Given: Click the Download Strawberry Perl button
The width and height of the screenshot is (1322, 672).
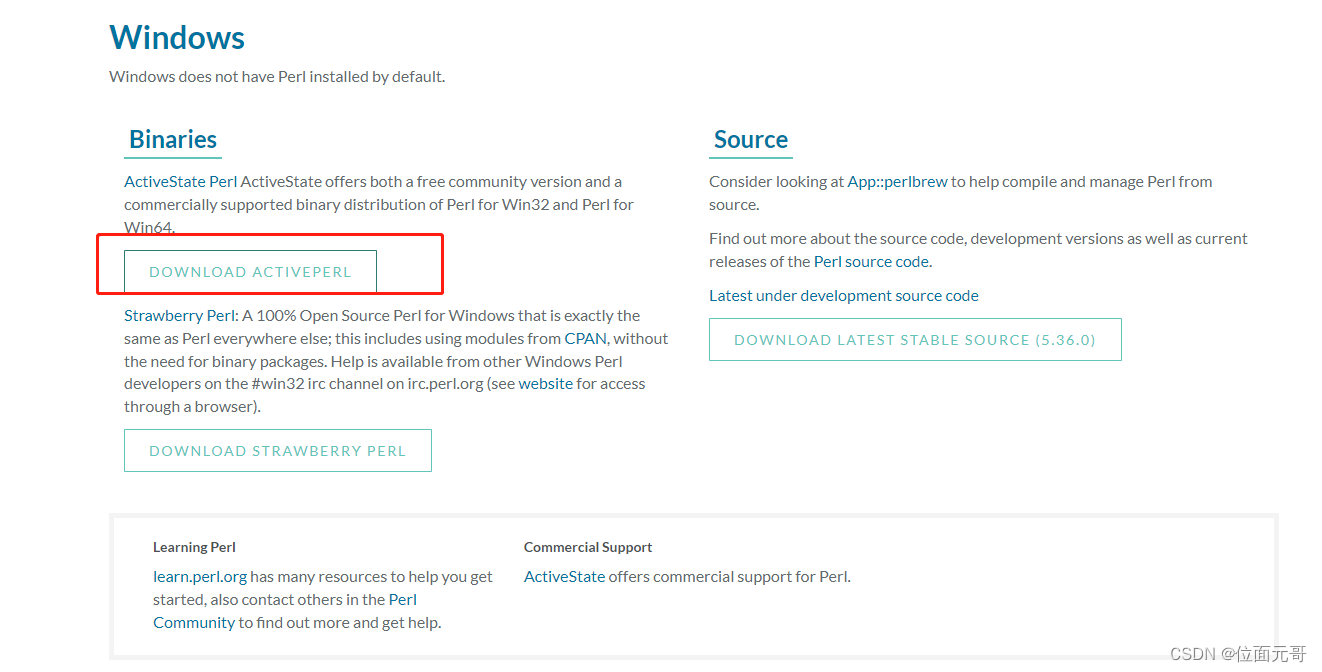Looking at the screenshot, I should pos(278,451).
